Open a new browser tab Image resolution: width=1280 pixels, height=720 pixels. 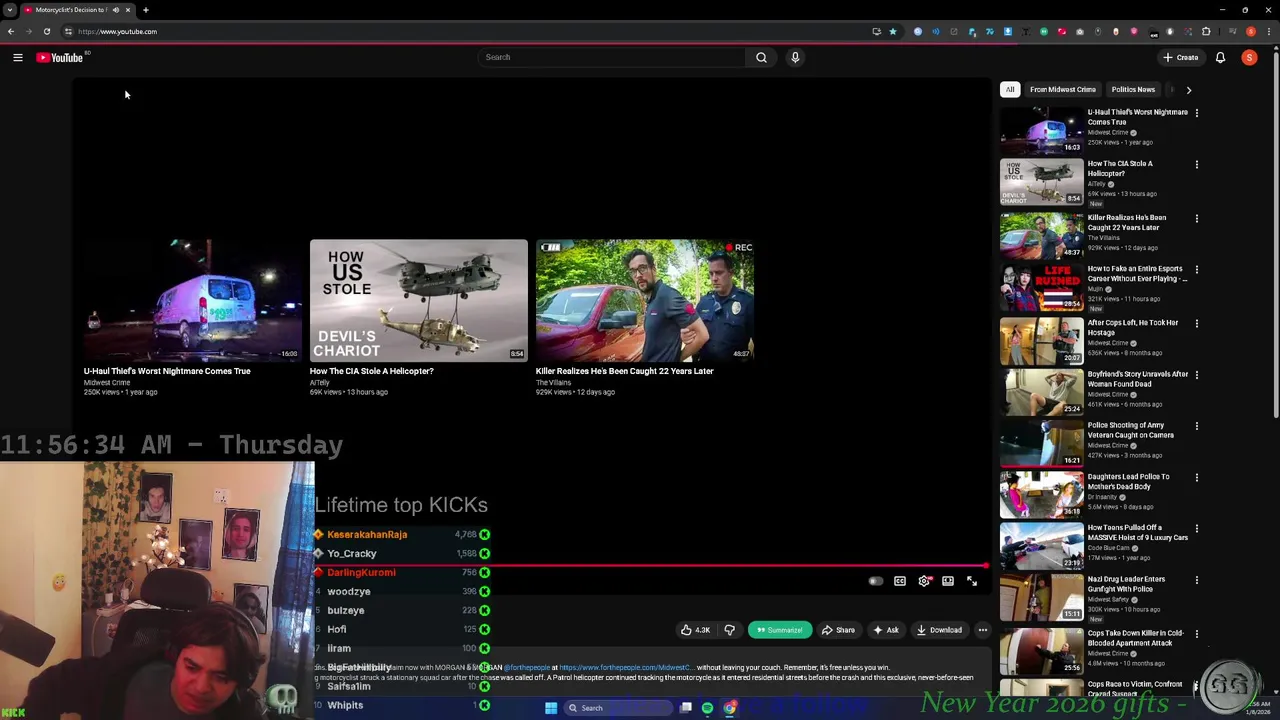[x=146, y=10]
